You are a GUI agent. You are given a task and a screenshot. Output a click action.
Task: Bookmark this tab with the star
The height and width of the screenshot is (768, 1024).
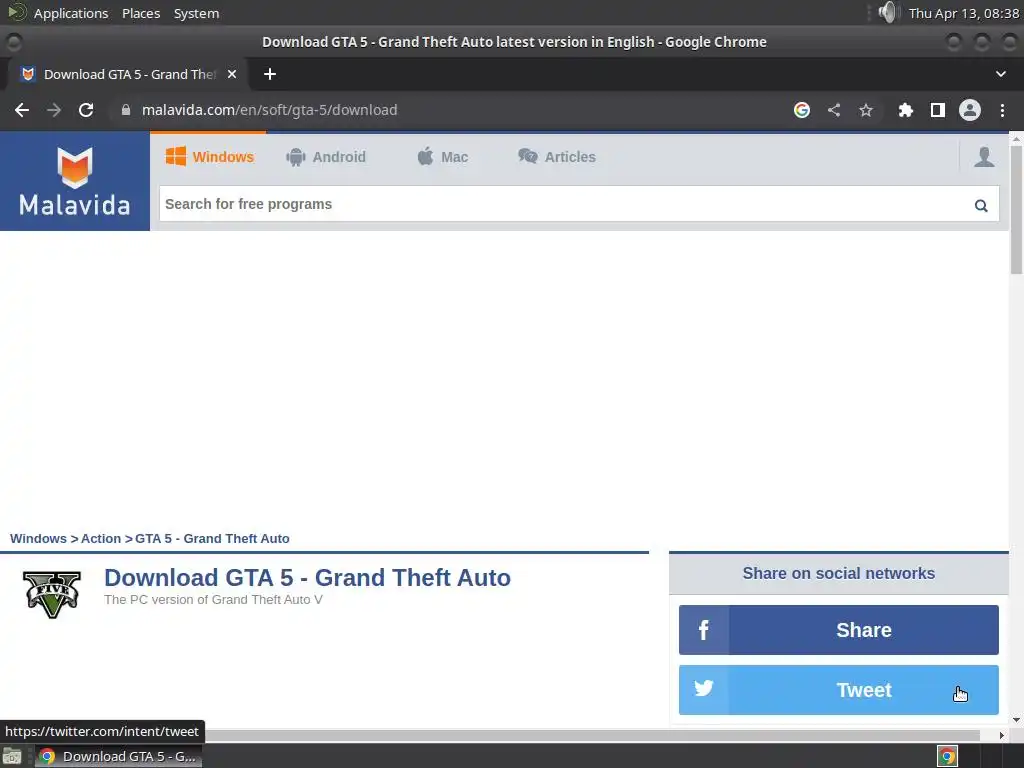pyautogui.click(x=866, y=110)
